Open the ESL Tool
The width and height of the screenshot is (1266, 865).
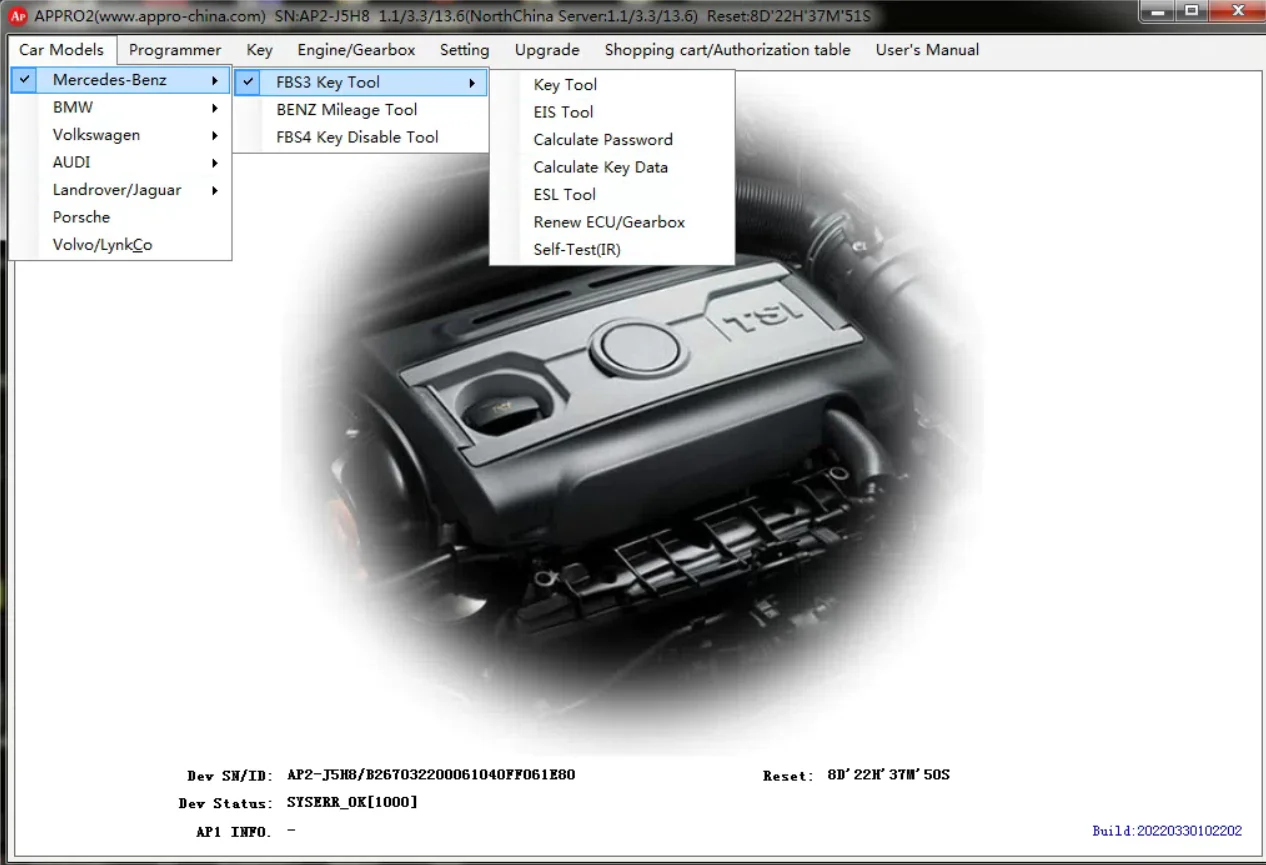click(564, 195)
